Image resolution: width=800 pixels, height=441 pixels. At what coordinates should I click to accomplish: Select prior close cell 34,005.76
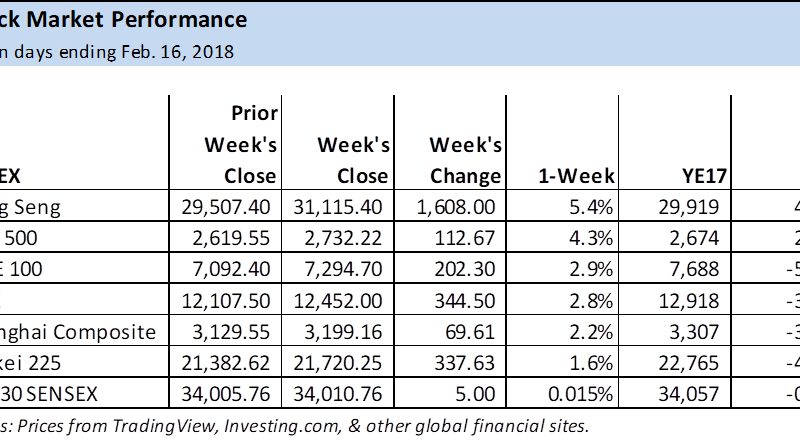click(x=225, y=394)
